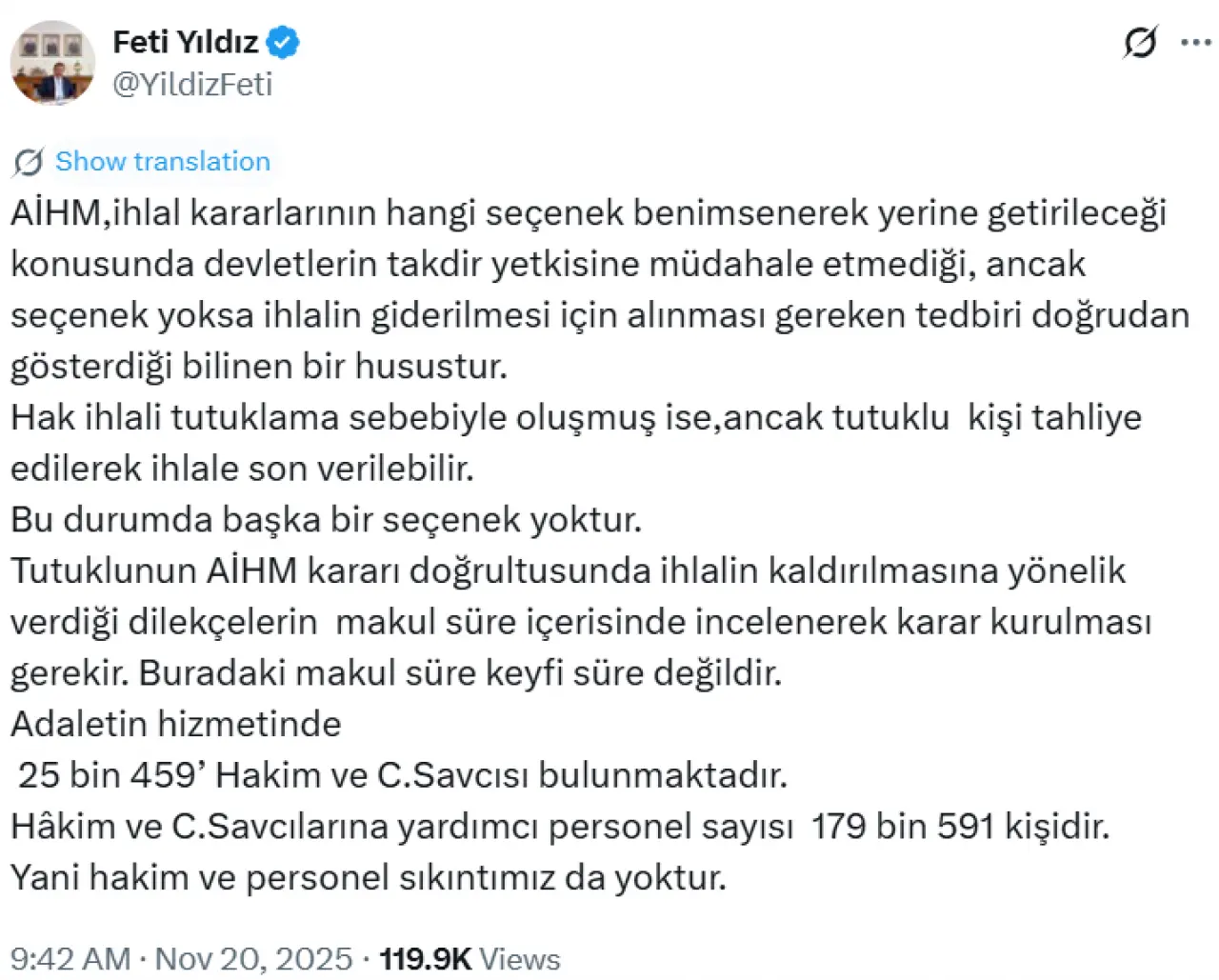Click the final line starting with "Yani hakim"
This screenshot has width=1219, height=980.
pyautogui.click(x=369, y=877)
